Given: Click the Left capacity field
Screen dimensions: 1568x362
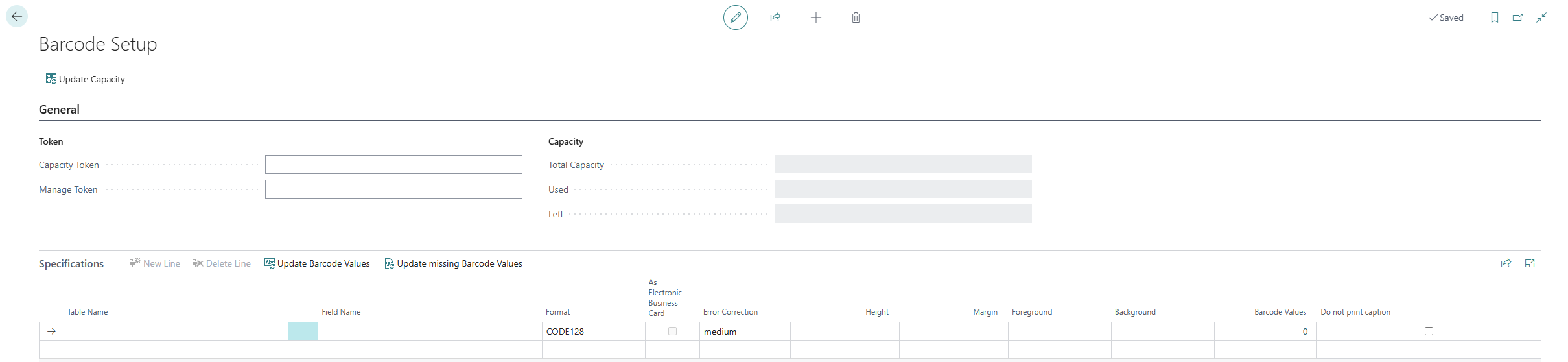Looking at the screenshot, I should [x=903, y=213].
